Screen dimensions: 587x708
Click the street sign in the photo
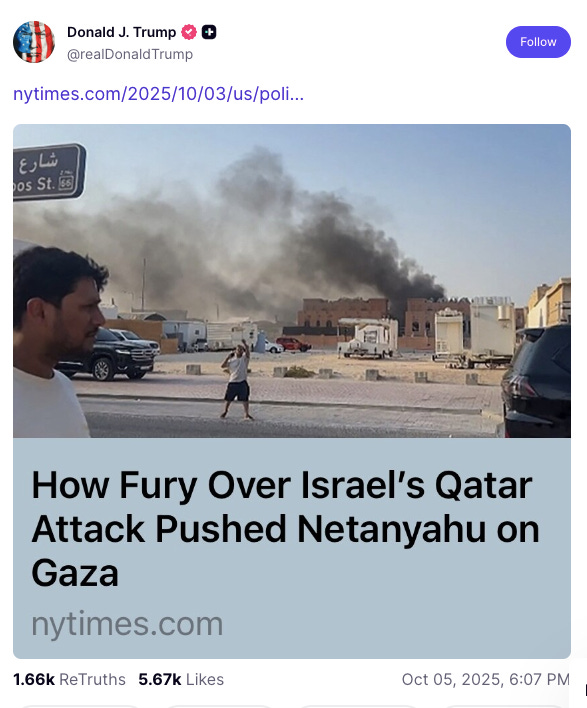click(49, 172)
